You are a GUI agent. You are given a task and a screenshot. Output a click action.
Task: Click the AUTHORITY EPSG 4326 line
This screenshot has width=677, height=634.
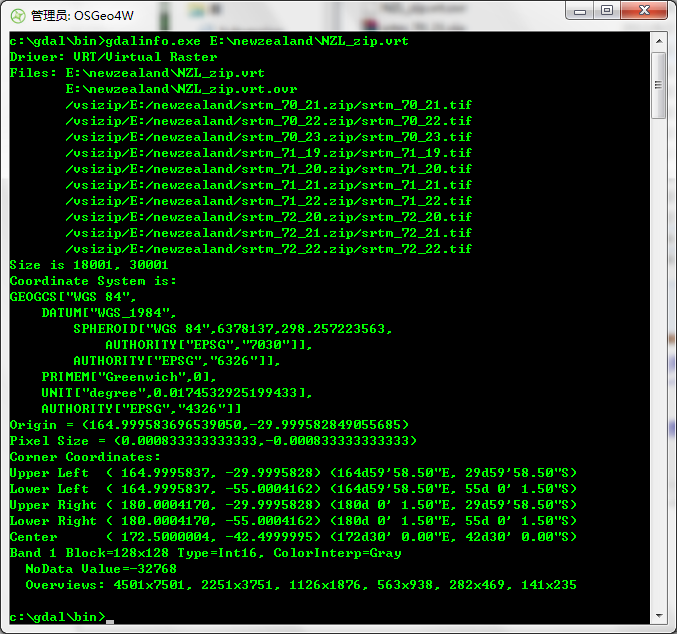141,409
